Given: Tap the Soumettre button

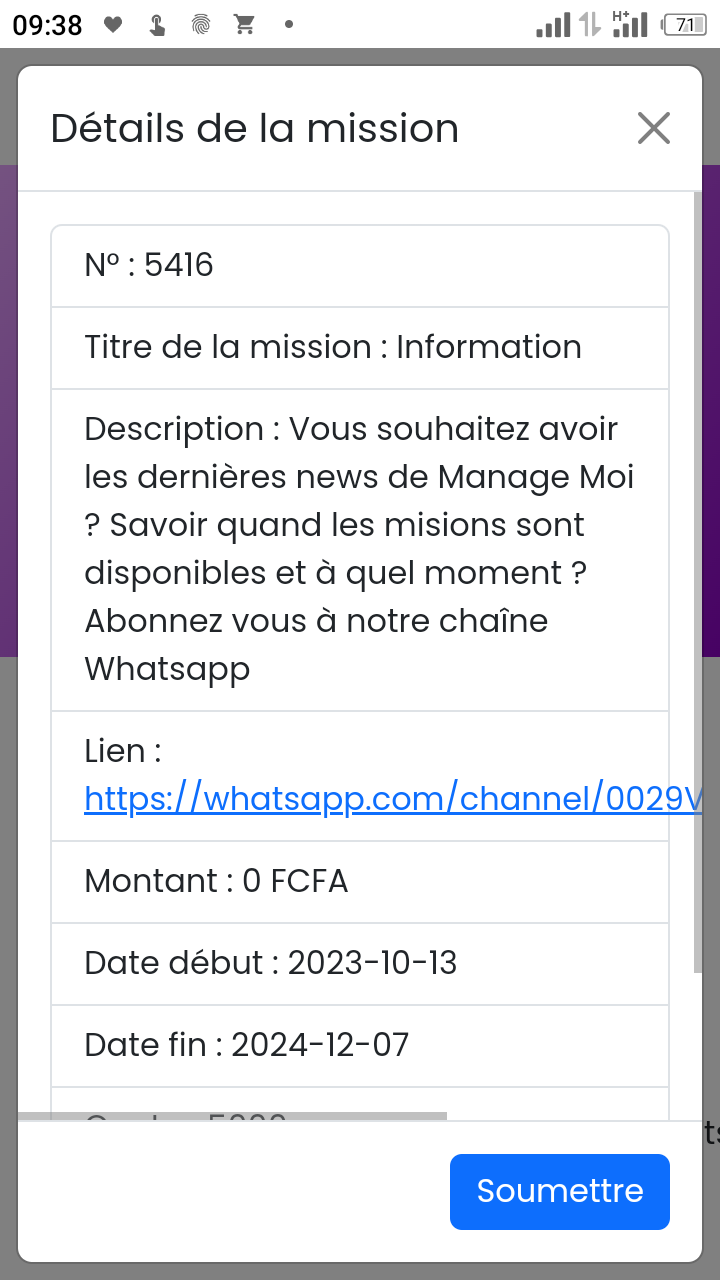Looking at the screenshot, I should [x=559, y=1191].
